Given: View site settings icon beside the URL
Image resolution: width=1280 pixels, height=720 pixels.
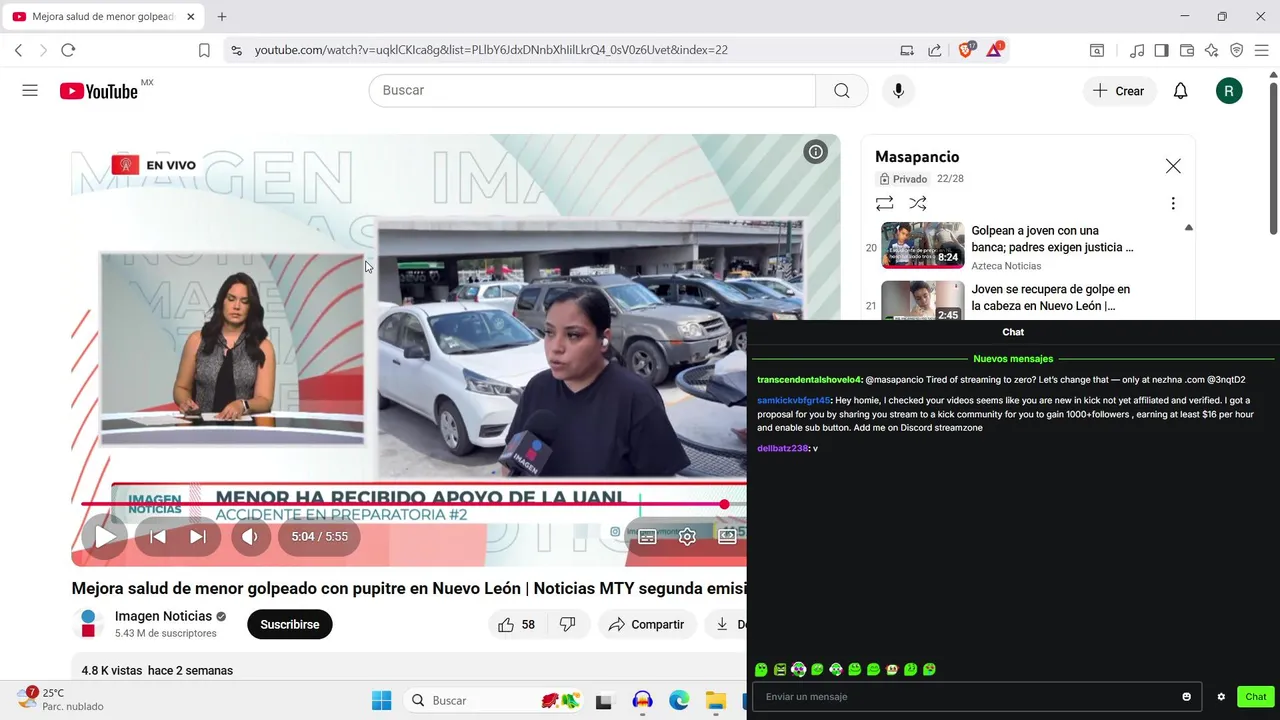Looking at the screenshot, I should pyautogui.click(x=235, y=50).
